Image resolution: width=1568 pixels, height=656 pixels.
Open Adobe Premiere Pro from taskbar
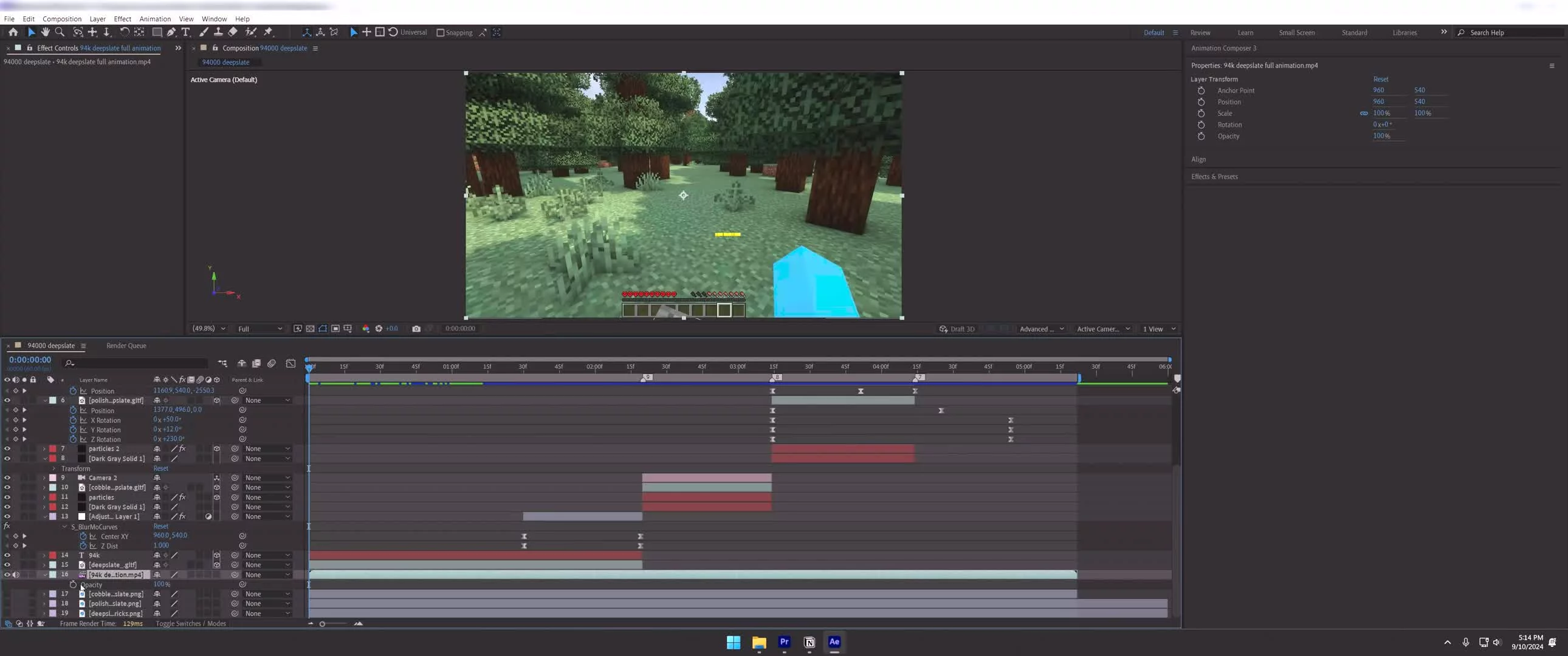point(784,642)
